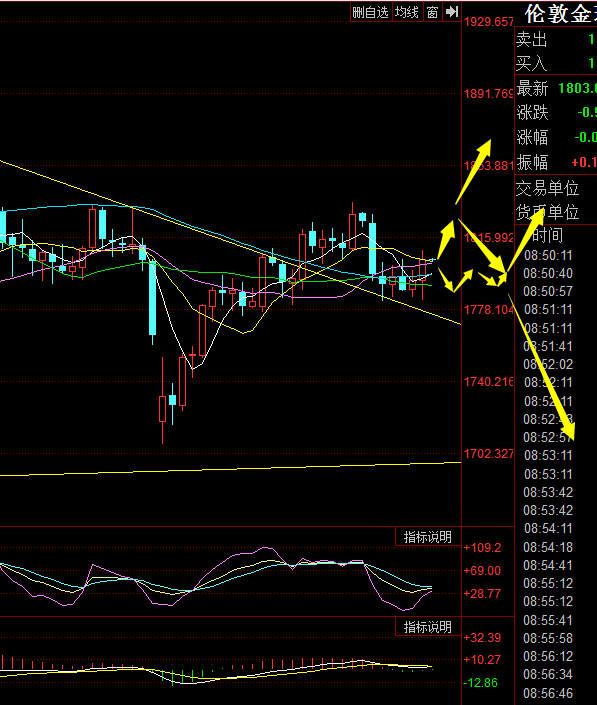Toggle the 均线 moving average lines button

point(407,12)
